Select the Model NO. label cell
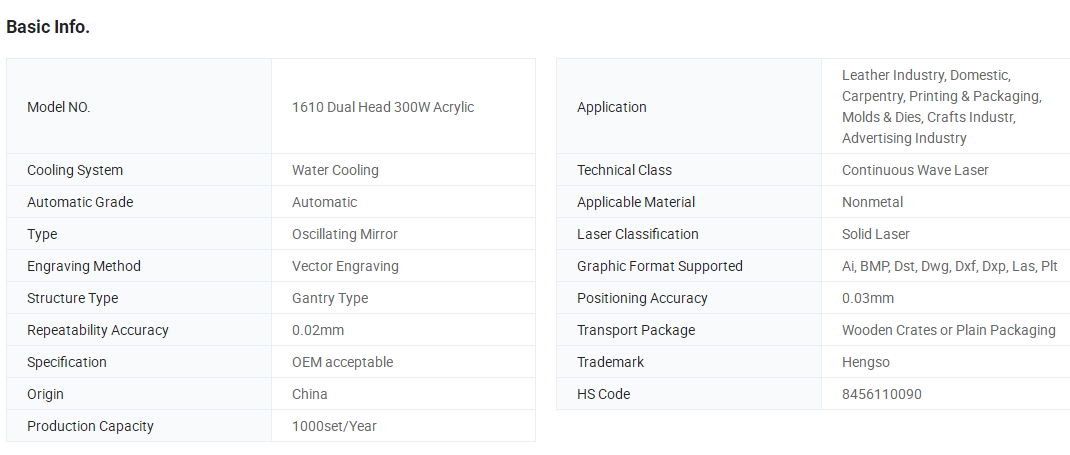The width and height of the screenshot is (1070, 455). (x=139, y=106)
